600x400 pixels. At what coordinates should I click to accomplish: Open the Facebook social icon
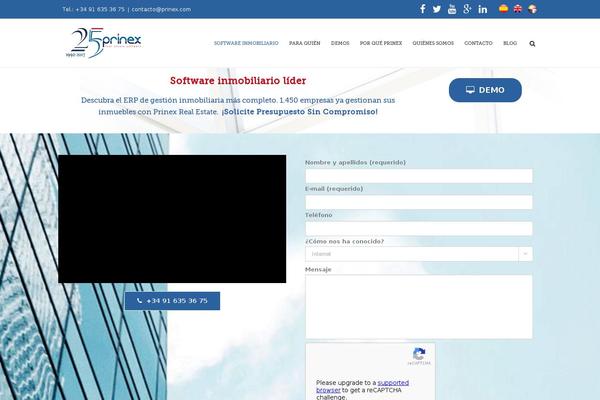click(x=422, y=9)
